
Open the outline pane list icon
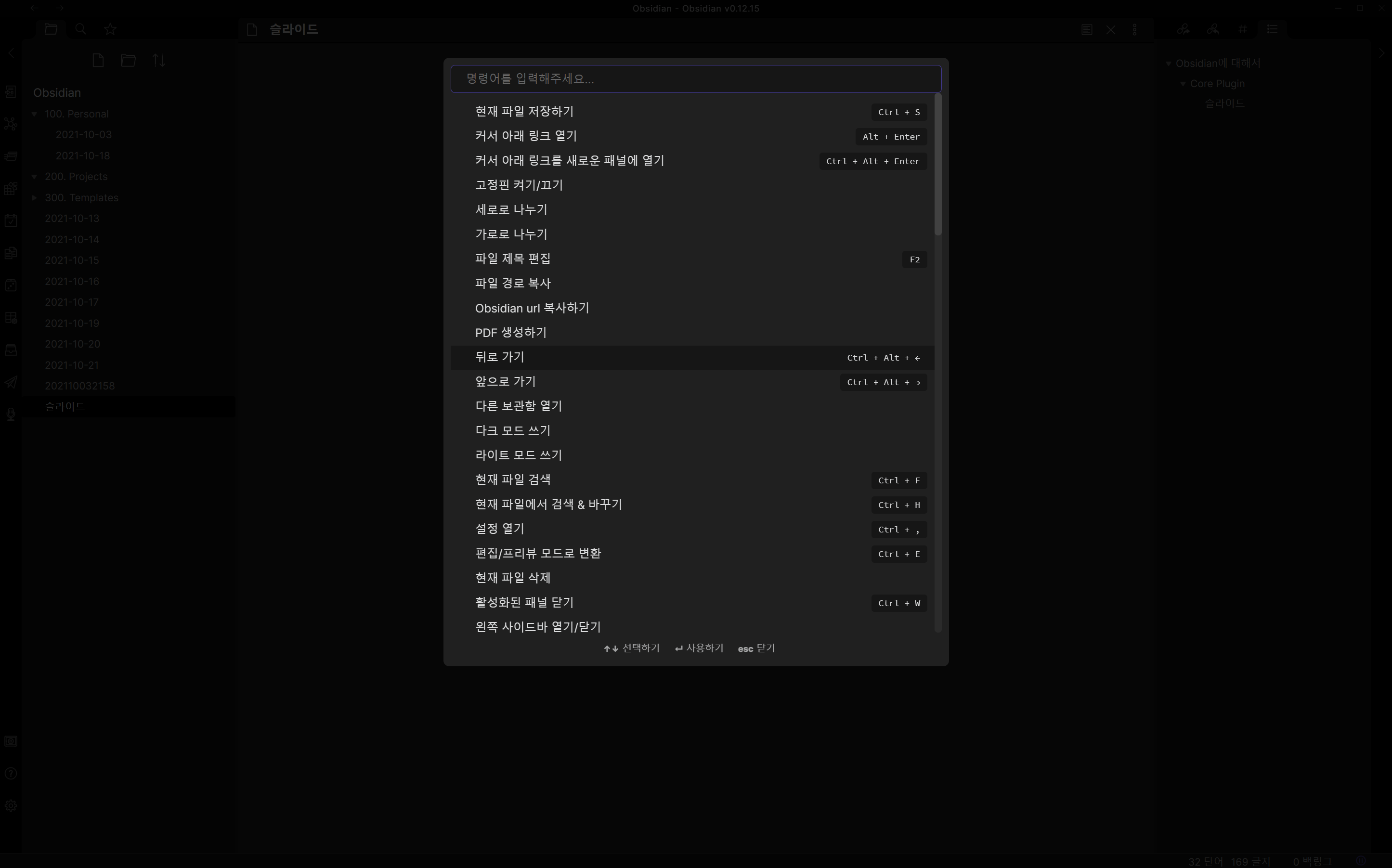click(1272, 29)
